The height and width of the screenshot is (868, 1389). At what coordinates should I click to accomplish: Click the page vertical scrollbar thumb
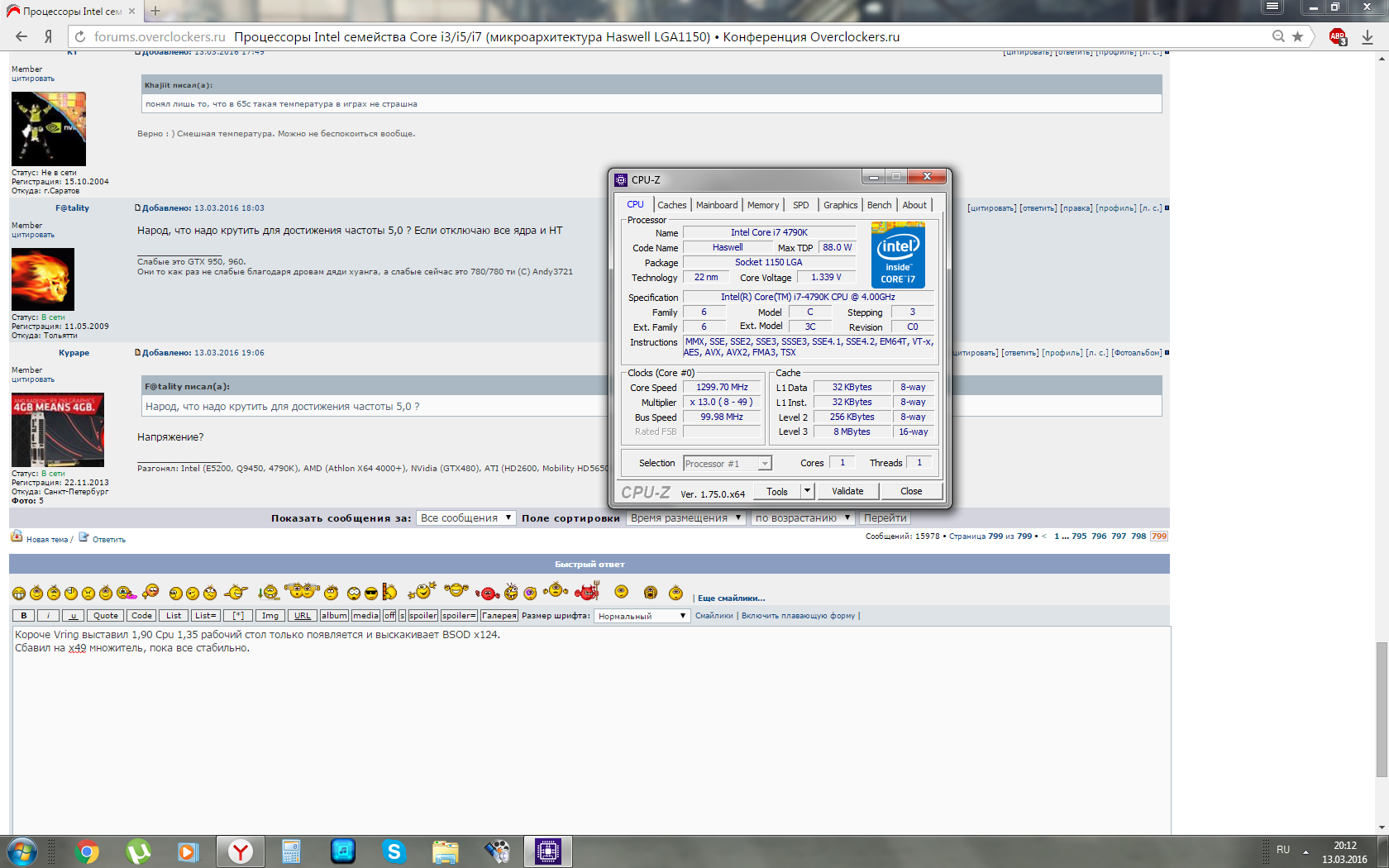[x=1382, y=709]
